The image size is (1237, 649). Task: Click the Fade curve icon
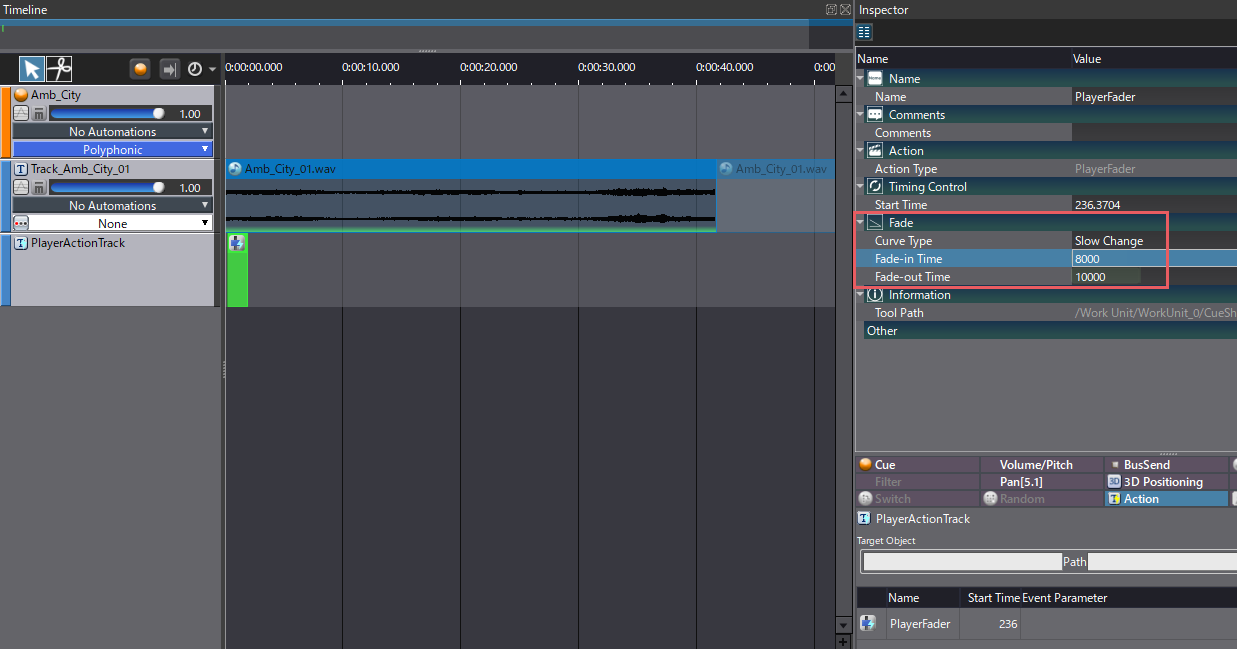click(875, 222)
